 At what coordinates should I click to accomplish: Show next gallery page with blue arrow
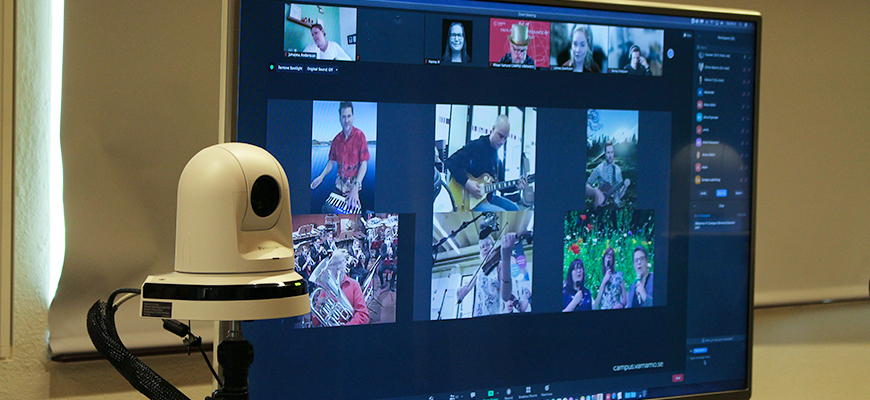[670, 53]
